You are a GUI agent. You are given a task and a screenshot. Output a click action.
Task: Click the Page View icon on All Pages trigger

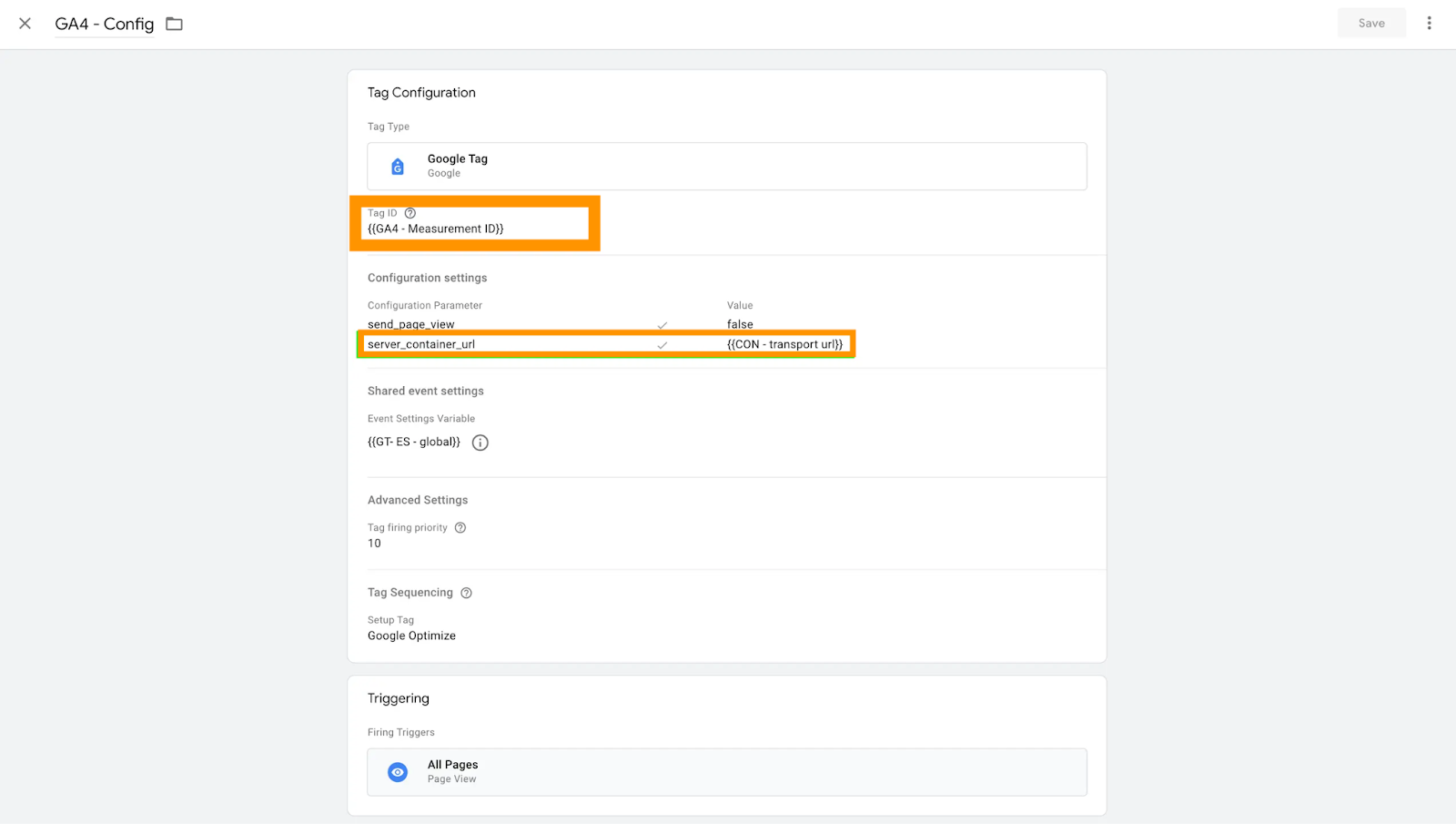(x=397, y=771)
